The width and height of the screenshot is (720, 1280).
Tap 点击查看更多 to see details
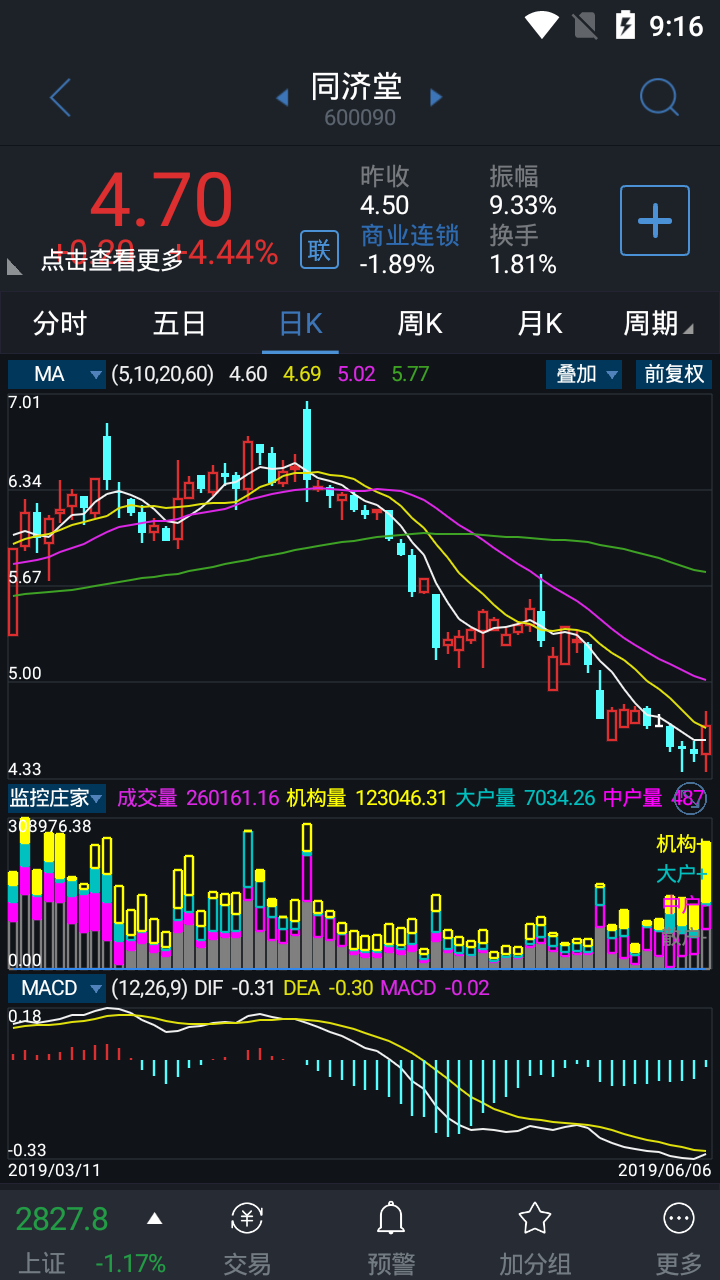point(112,260)
